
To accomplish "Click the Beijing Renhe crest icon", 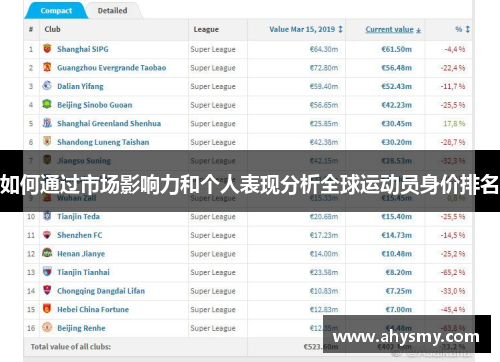I will pyautogui.click(x=47, y=327).
